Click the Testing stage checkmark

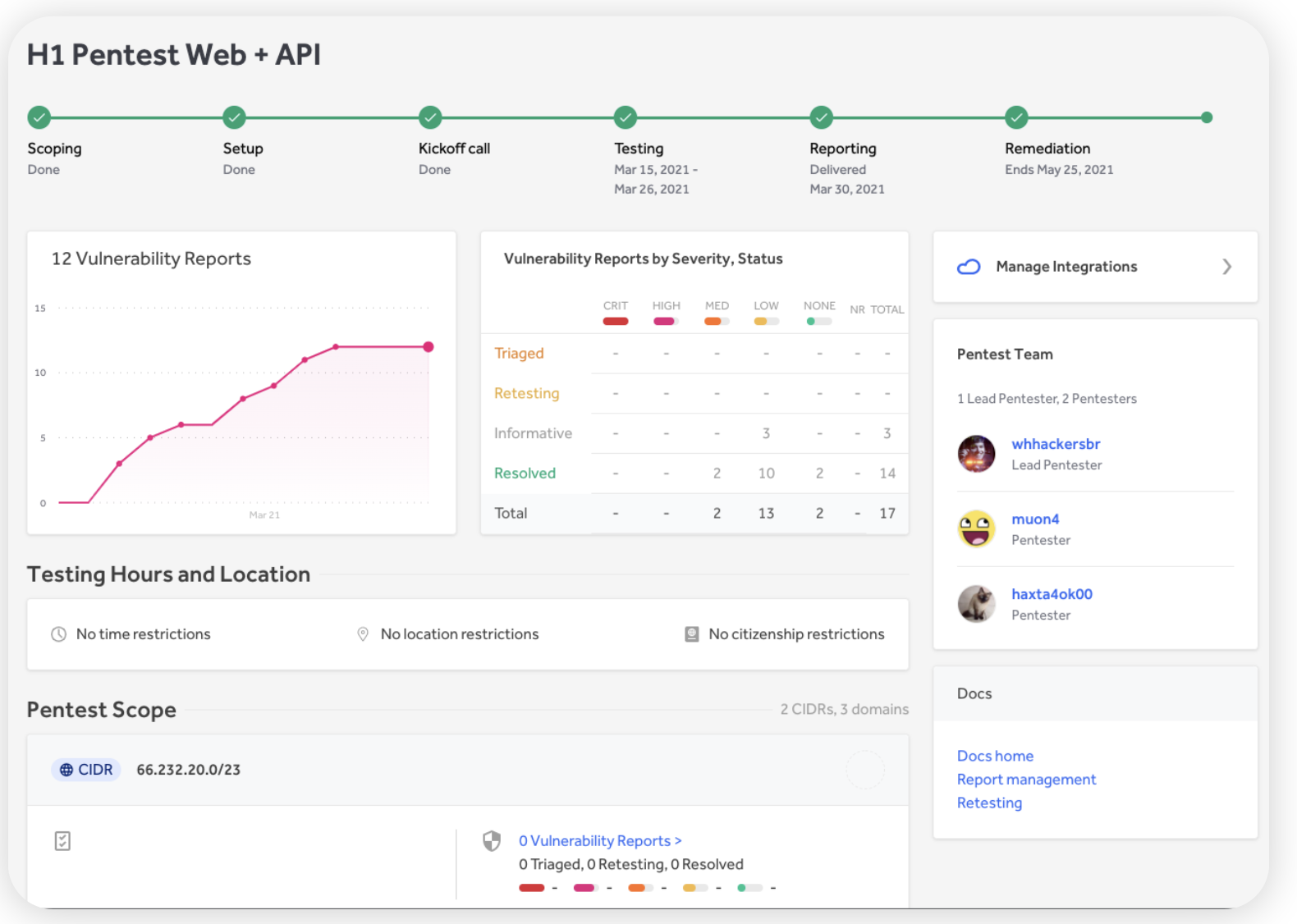pos(626,117)
